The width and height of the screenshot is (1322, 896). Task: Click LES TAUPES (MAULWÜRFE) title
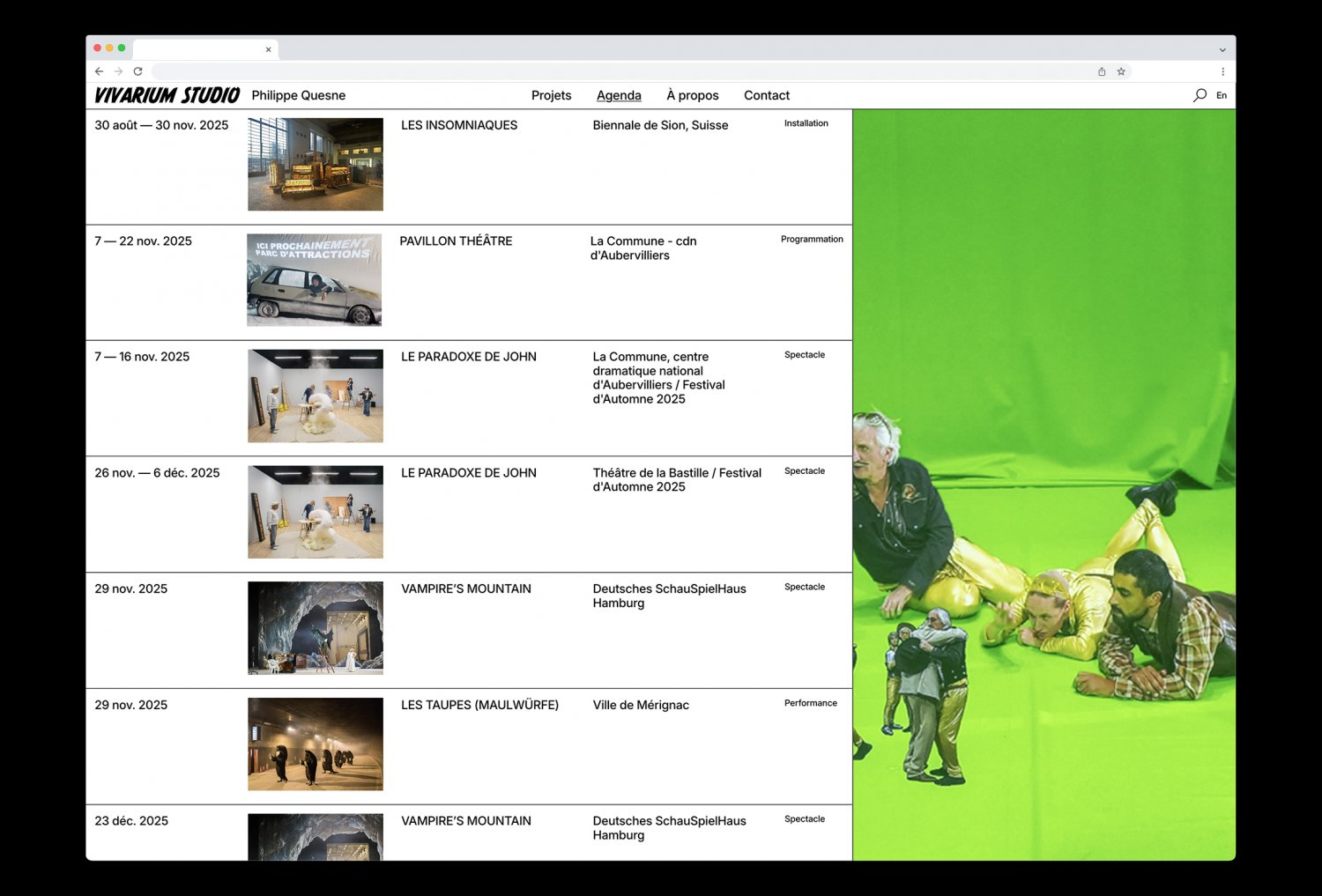coord(479,705)
